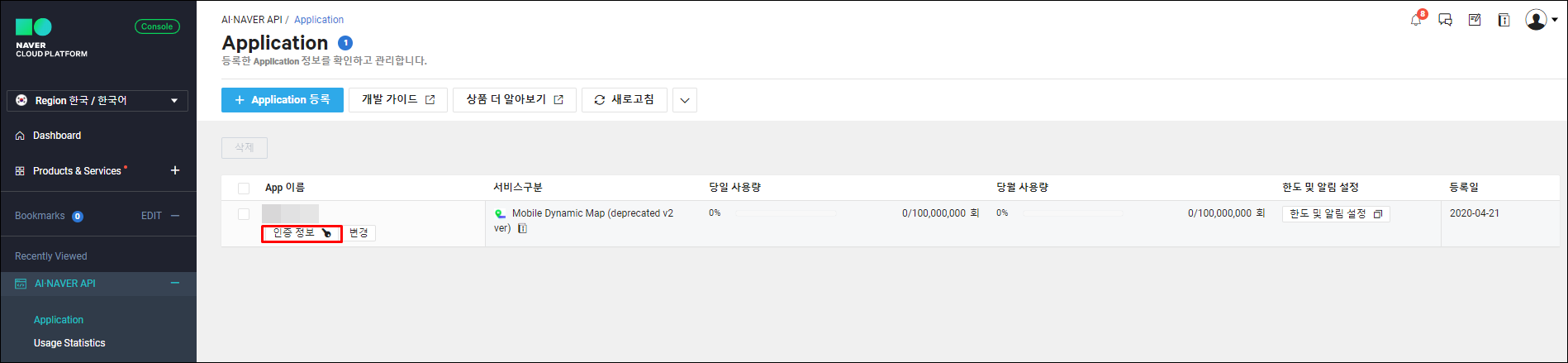The width and height of the screenshot is (1568, 363).
Task: Add a service with the plus icon
Action: coord(175,170)
